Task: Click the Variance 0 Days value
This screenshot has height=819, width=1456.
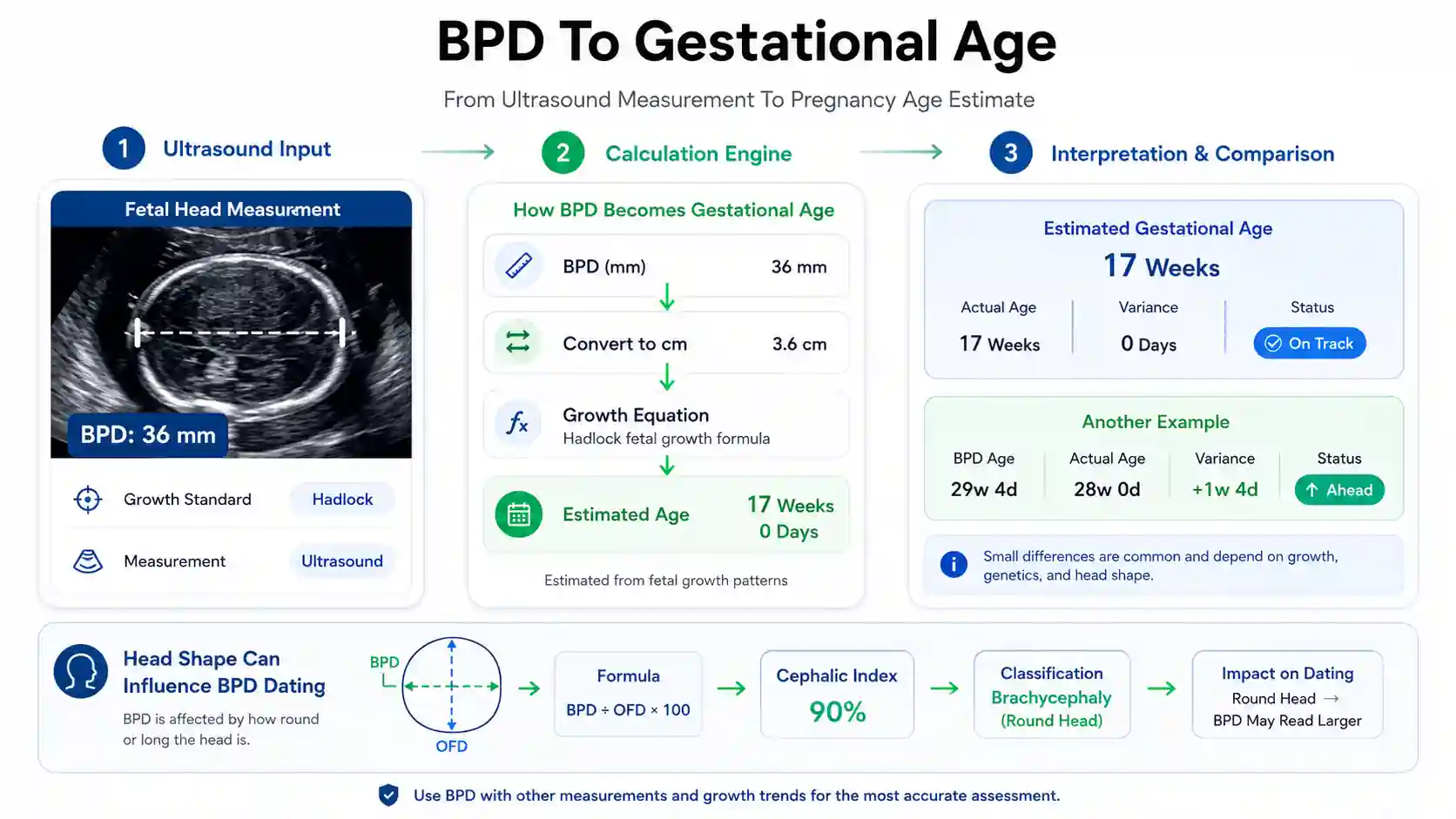Action: (1149, 344)
